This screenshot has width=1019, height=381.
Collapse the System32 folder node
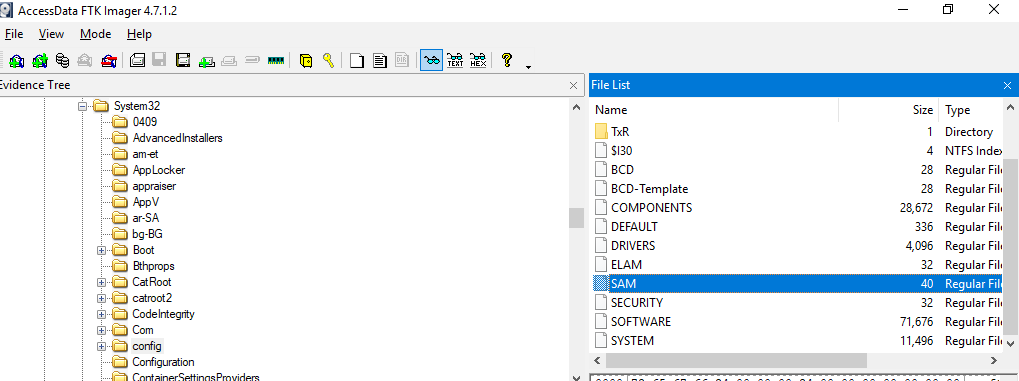(x=82, y=105)
